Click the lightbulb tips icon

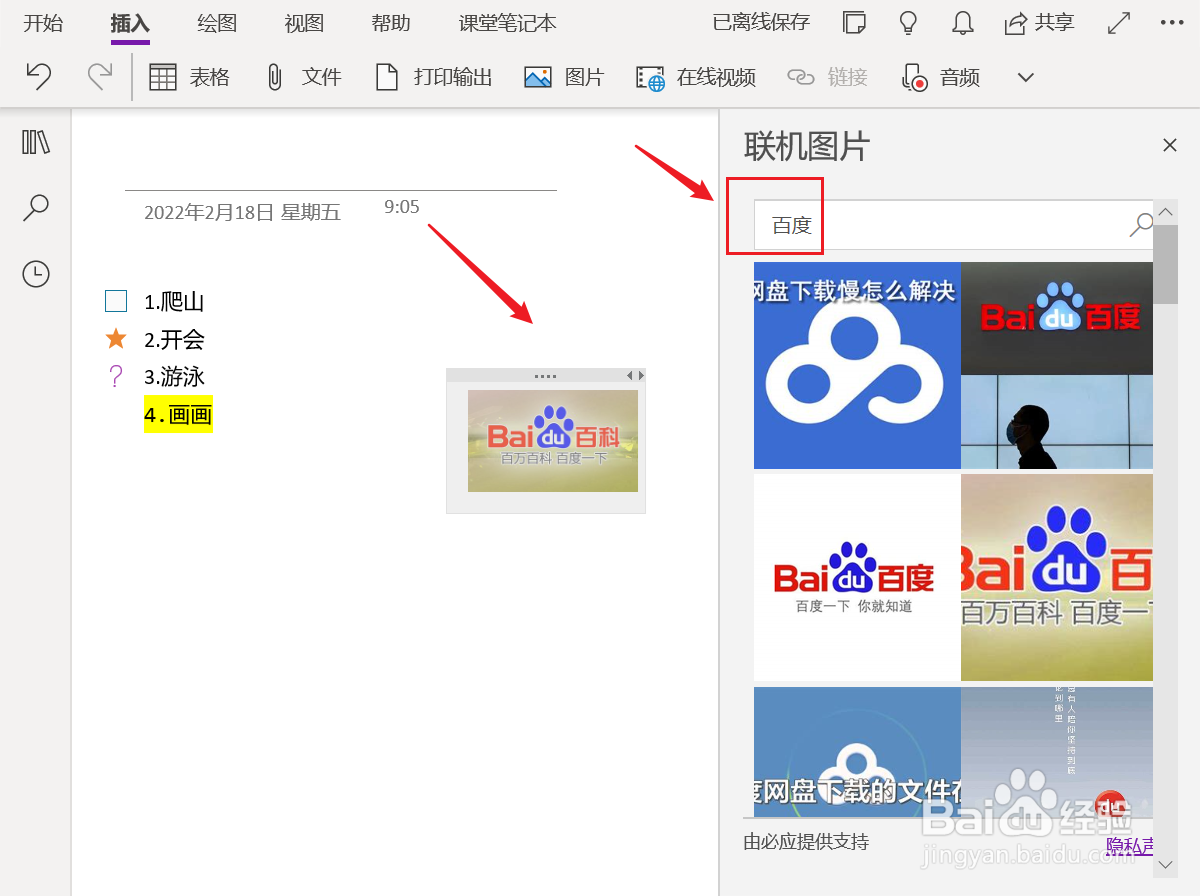[x=908, y=23]
